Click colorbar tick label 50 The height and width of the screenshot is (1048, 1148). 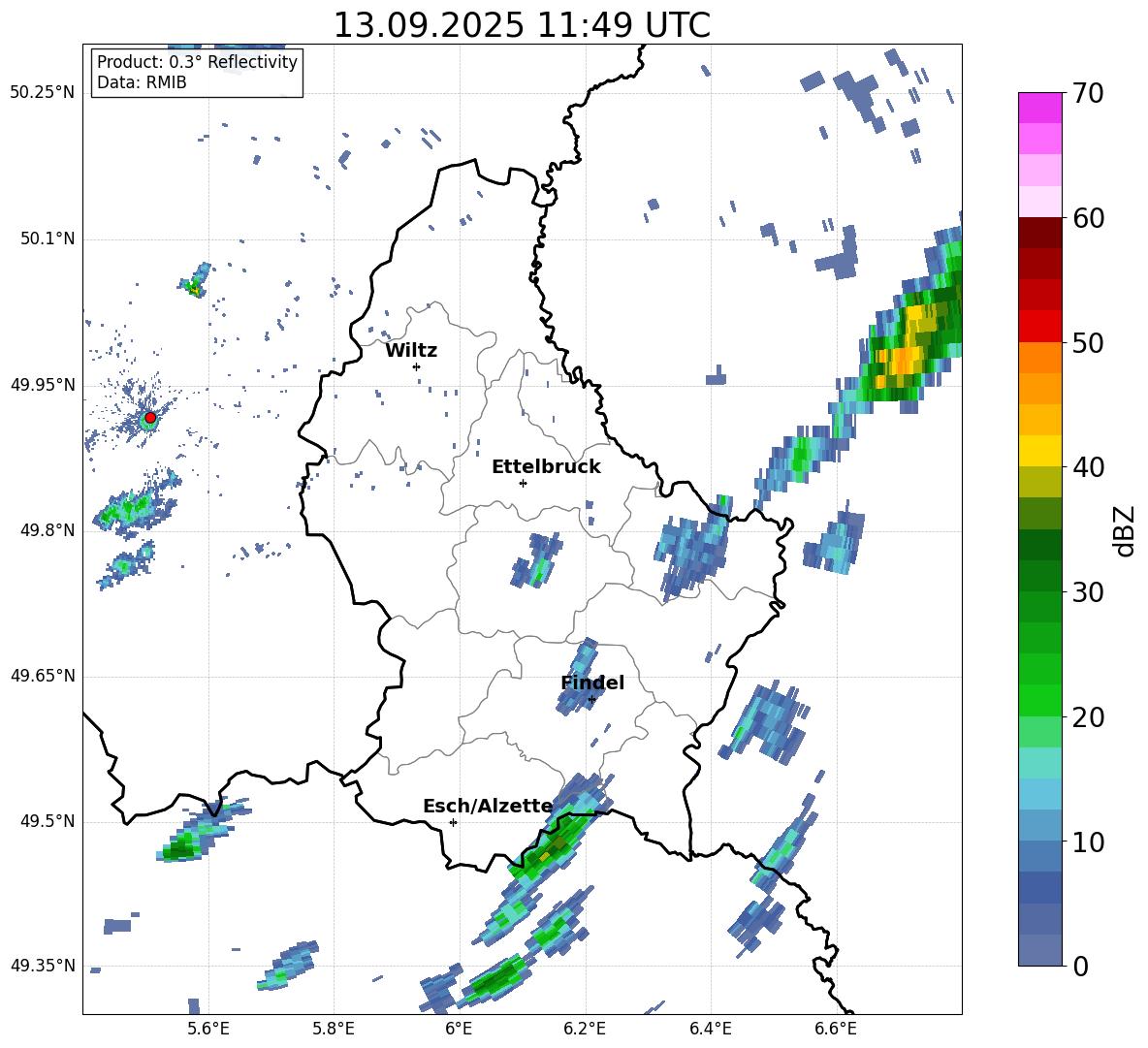click(1088, 343)
